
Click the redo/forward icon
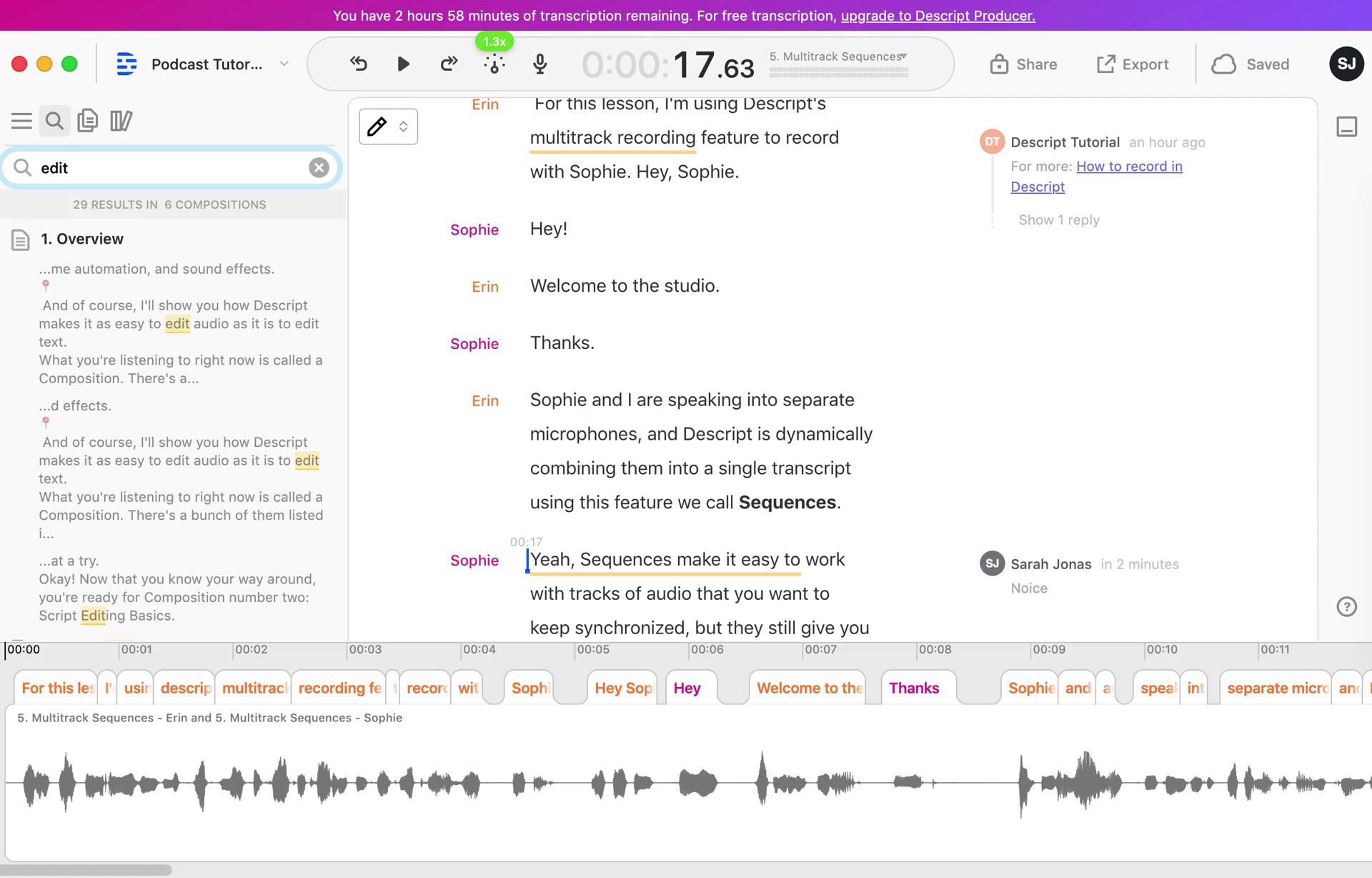click(x=447, y=64)
